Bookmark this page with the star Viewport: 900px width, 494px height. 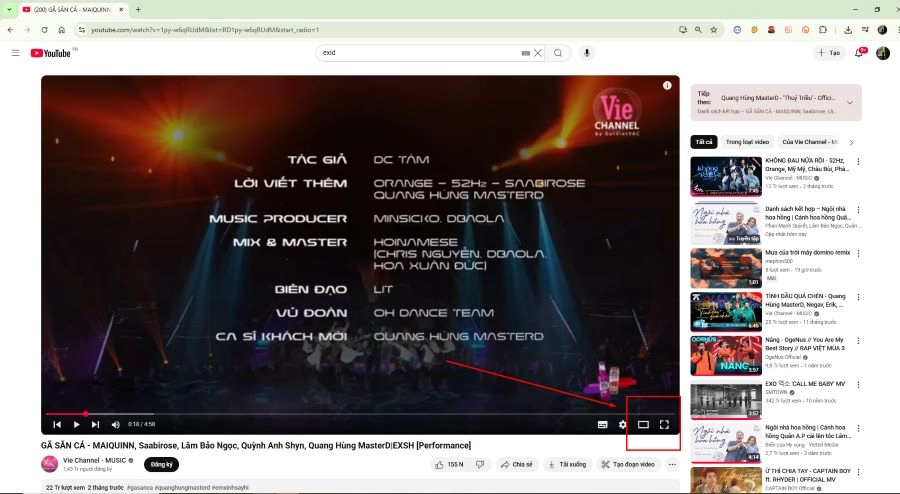713,30
